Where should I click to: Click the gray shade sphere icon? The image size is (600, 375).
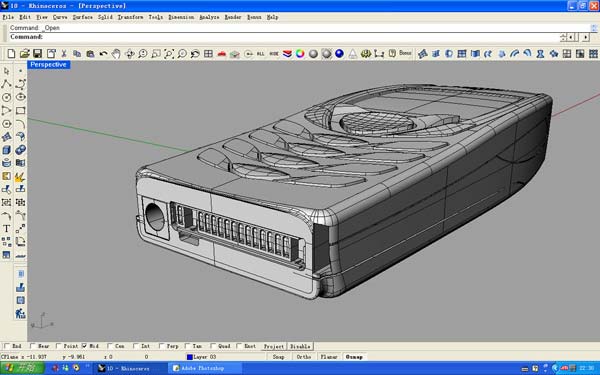tap(313, 54)
